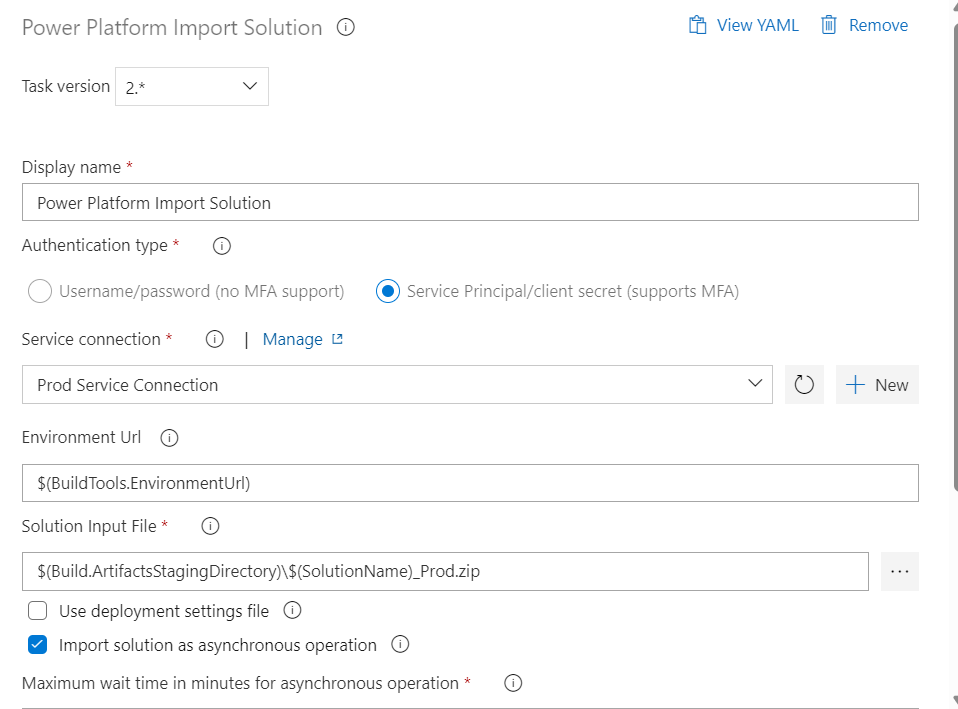This screenshot has height=709, width=958.
Task: Uncheck Import solution as asynchronous operation
Action: tap(37, 645)
